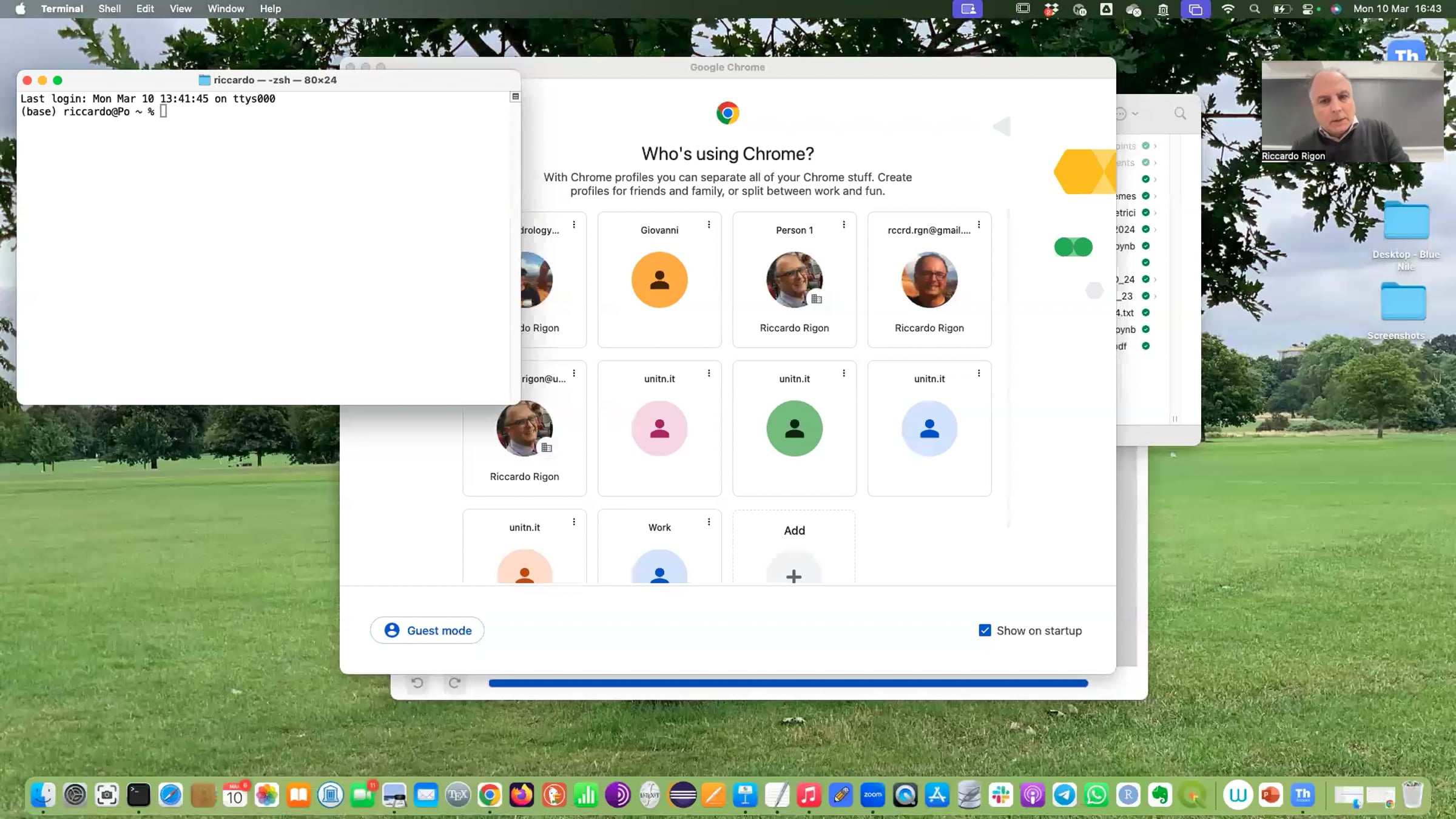Open more actions for the orange unitn.it profile
1456x819 pixels.
click(x=574, y=522)
